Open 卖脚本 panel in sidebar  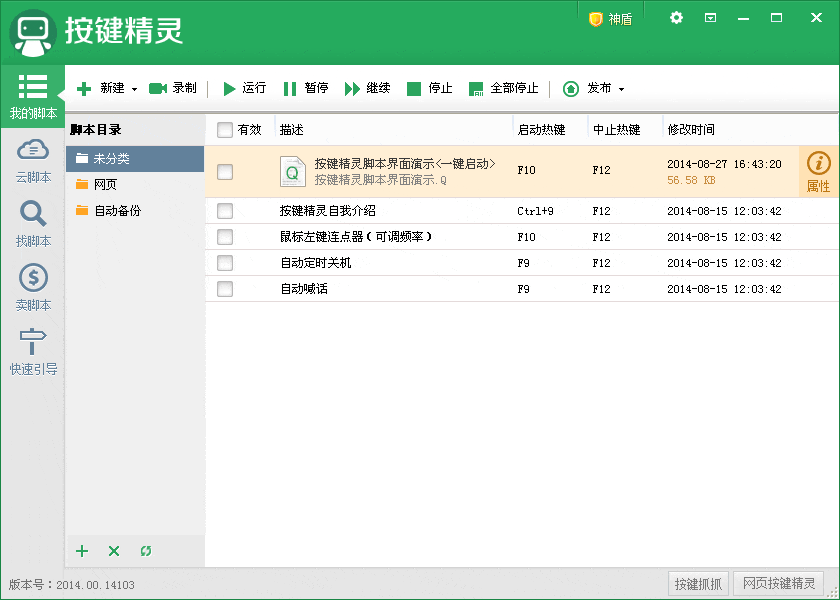coord(33,290)
